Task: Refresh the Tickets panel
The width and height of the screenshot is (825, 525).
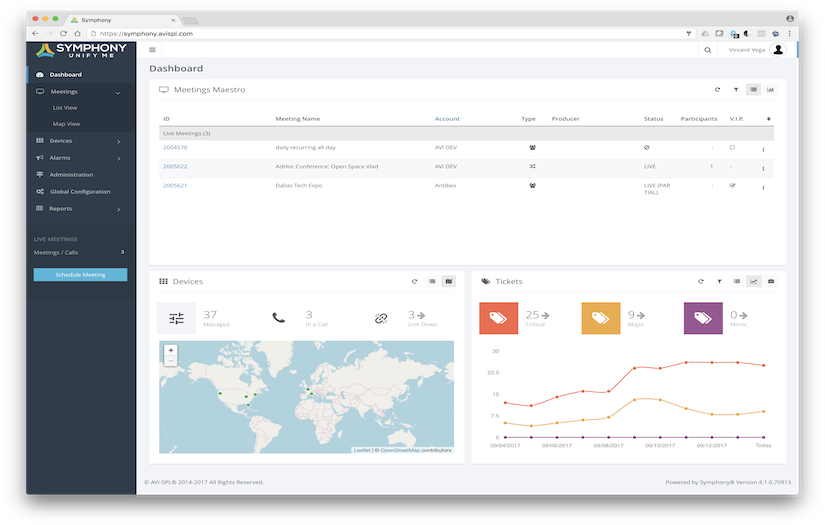Action: pyautogui.click(x=700, y=281)
